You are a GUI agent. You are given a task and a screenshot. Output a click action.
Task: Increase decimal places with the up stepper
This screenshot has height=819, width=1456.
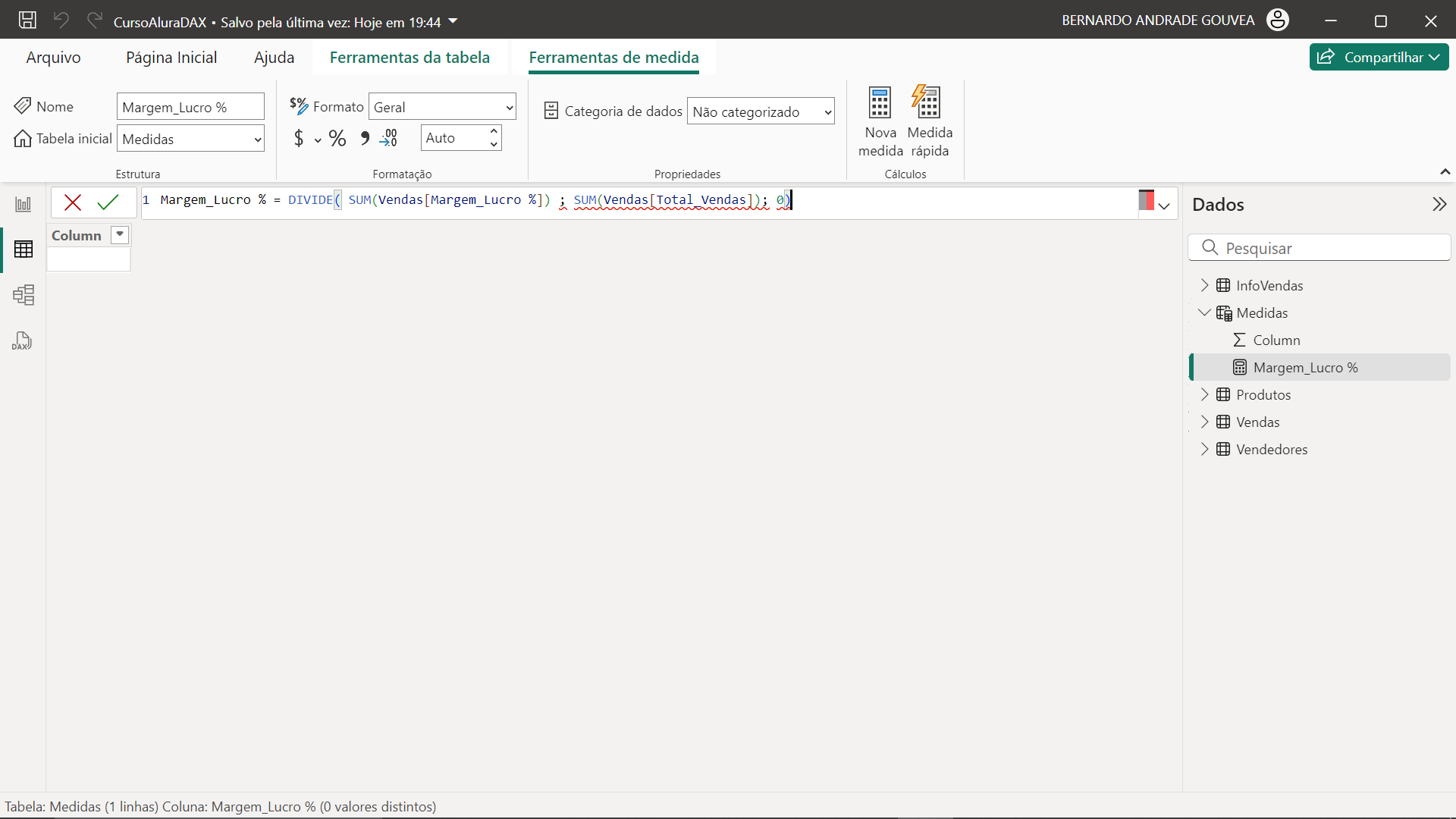[x=494, y=132]
